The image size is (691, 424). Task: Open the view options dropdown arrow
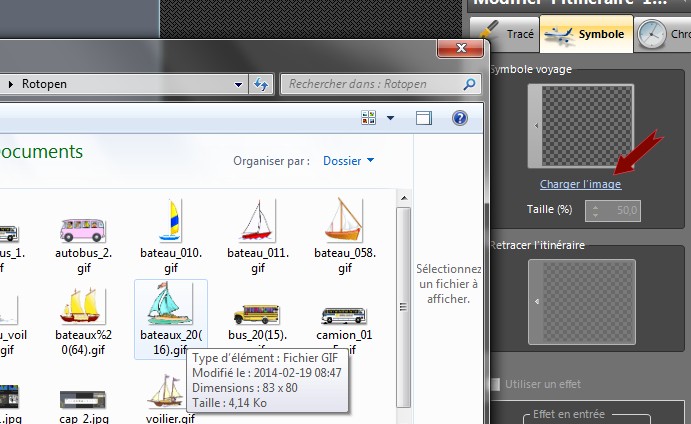click(390, 118)
